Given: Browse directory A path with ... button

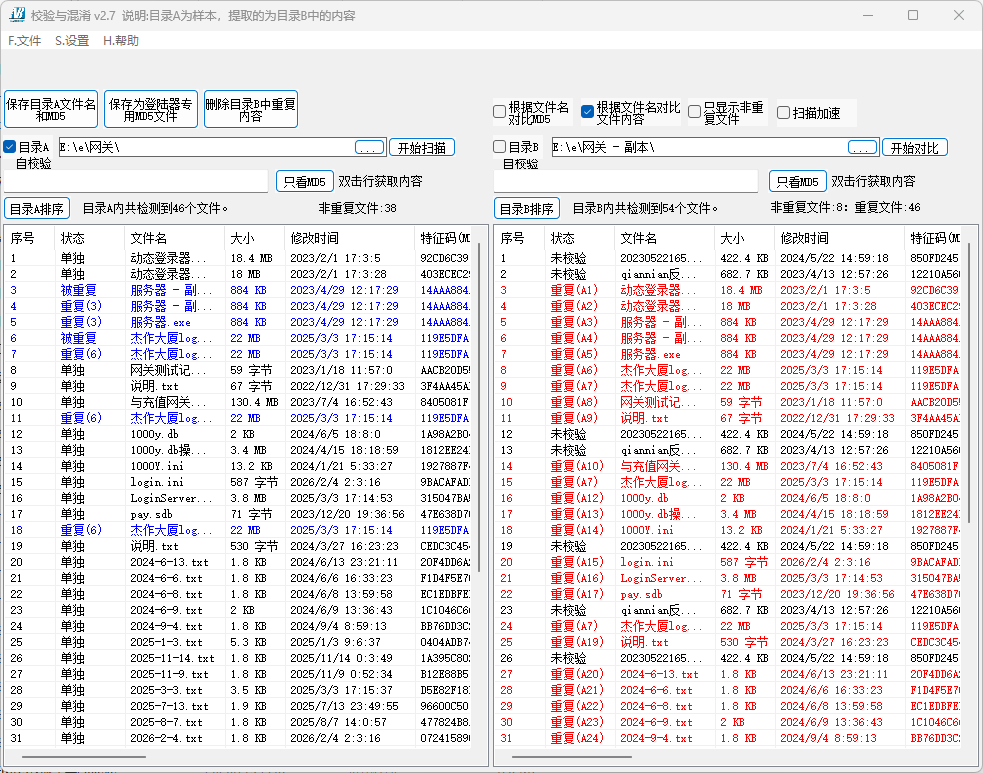Looking at the screenshot, I should click(369, 146).
